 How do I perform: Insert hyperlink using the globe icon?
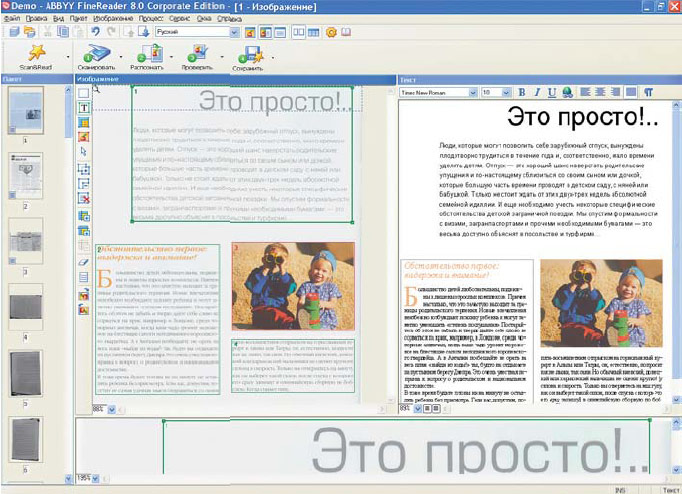(567, 92)
